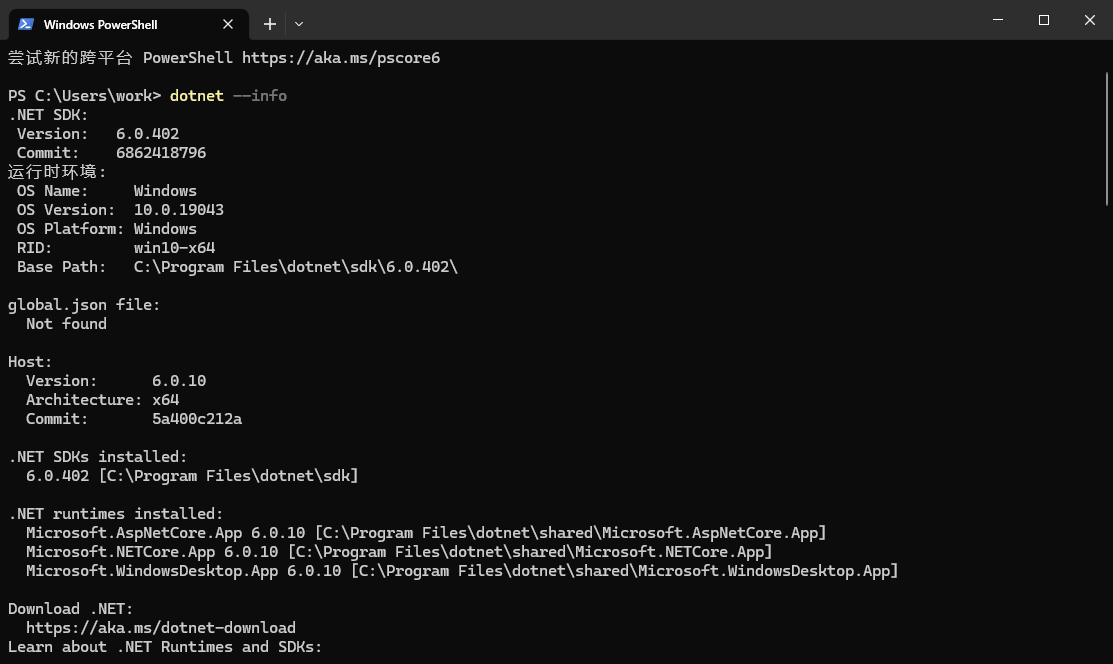Image resolution: width=1113 pixels, height=664 pixels.
Task: Open the aka.ms/pscore6 link
Action: click(x=340, y=58)
